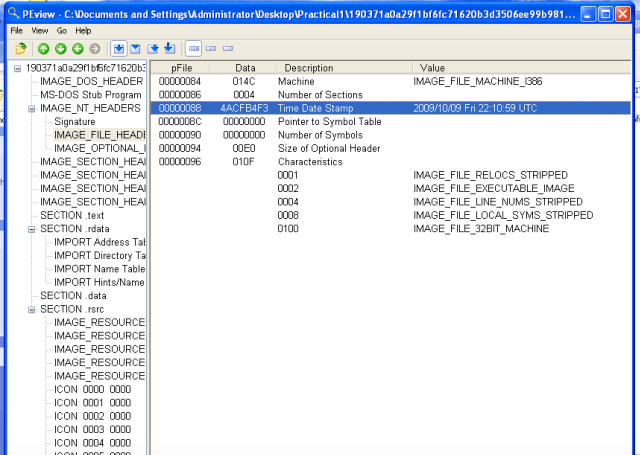This screenshot has width=640, height=455.
Task: Toggle the middle view-width toolbar button
Action: (x=211, y=48)
